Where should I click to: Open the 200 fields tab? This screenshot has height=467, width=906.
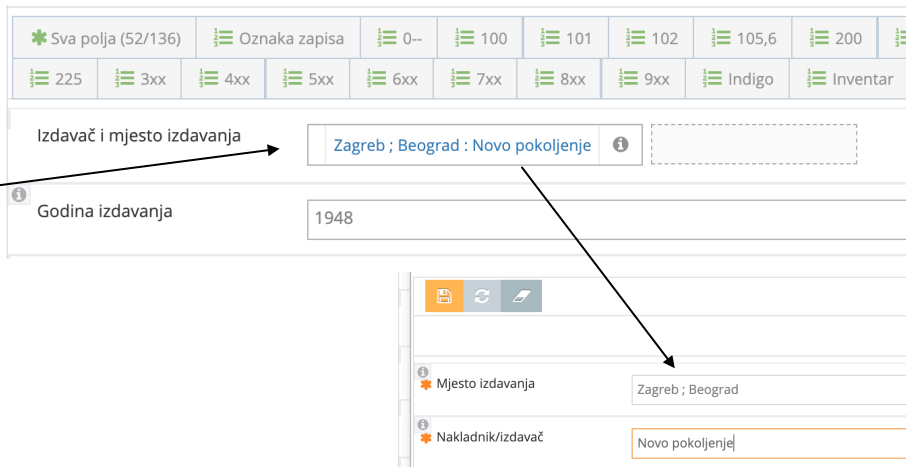834,38
